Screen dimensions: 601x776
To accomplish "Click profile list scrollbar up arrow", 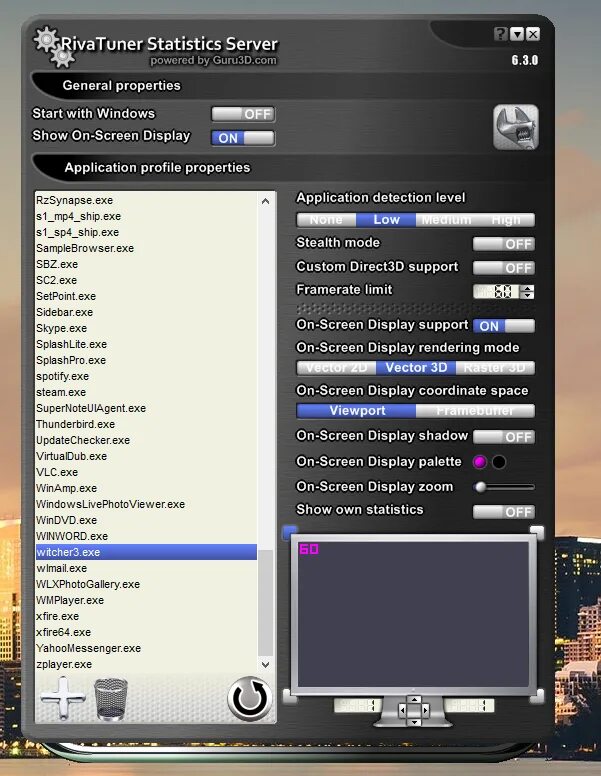I will pos(266,201).
